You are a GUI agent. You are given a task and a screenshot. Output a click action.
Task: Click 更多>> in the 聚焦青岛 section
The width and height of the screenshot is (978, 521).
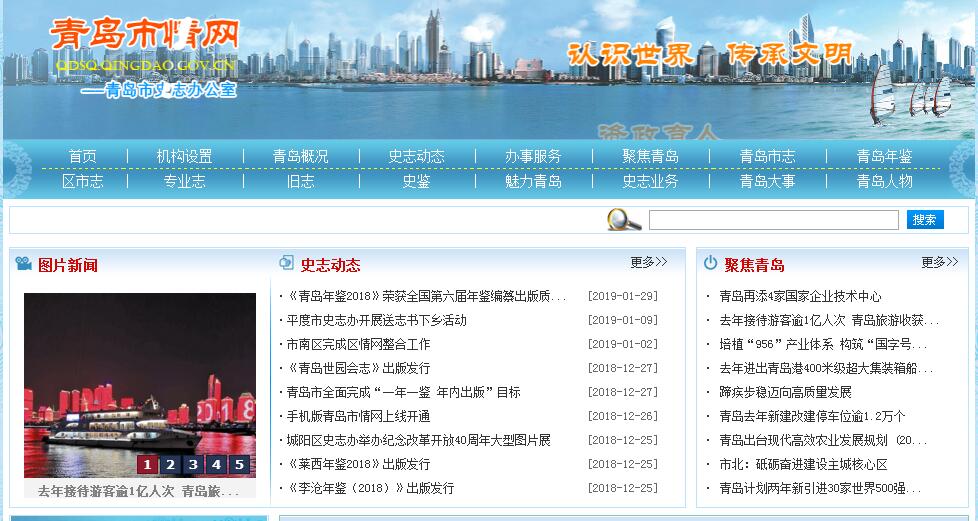[940, 262]
